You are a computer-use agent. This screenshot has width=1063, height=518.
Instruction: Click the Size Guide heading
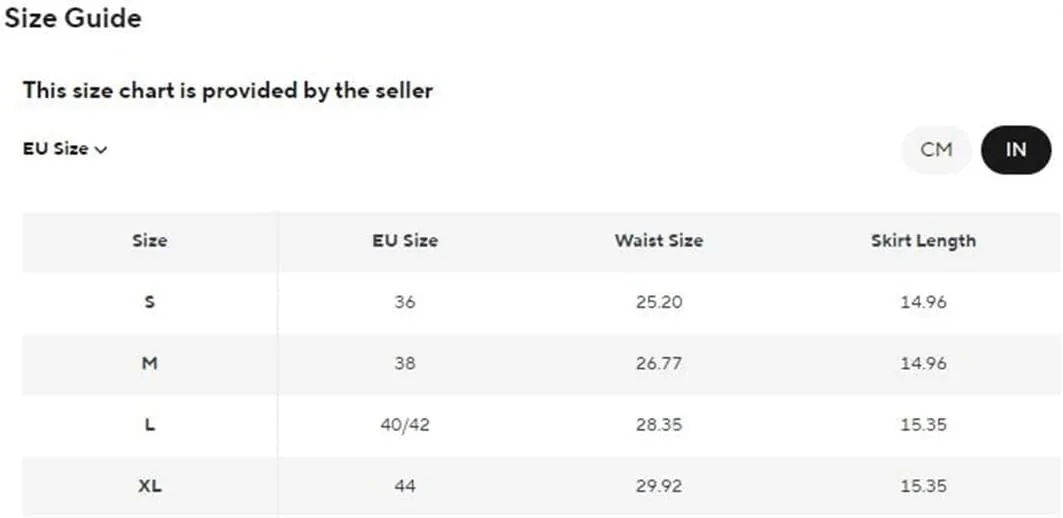point(73,18)
